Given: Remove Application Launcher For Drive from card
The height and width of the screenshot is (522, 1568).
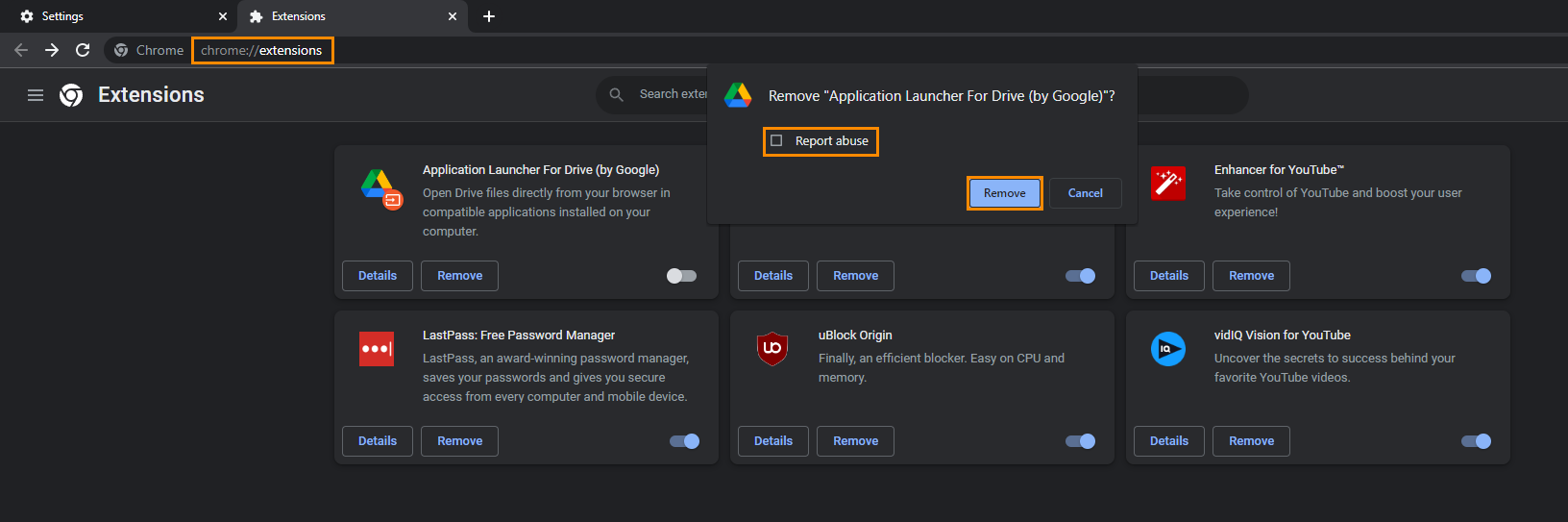Looking at the screenshot, I should (460, 276).
